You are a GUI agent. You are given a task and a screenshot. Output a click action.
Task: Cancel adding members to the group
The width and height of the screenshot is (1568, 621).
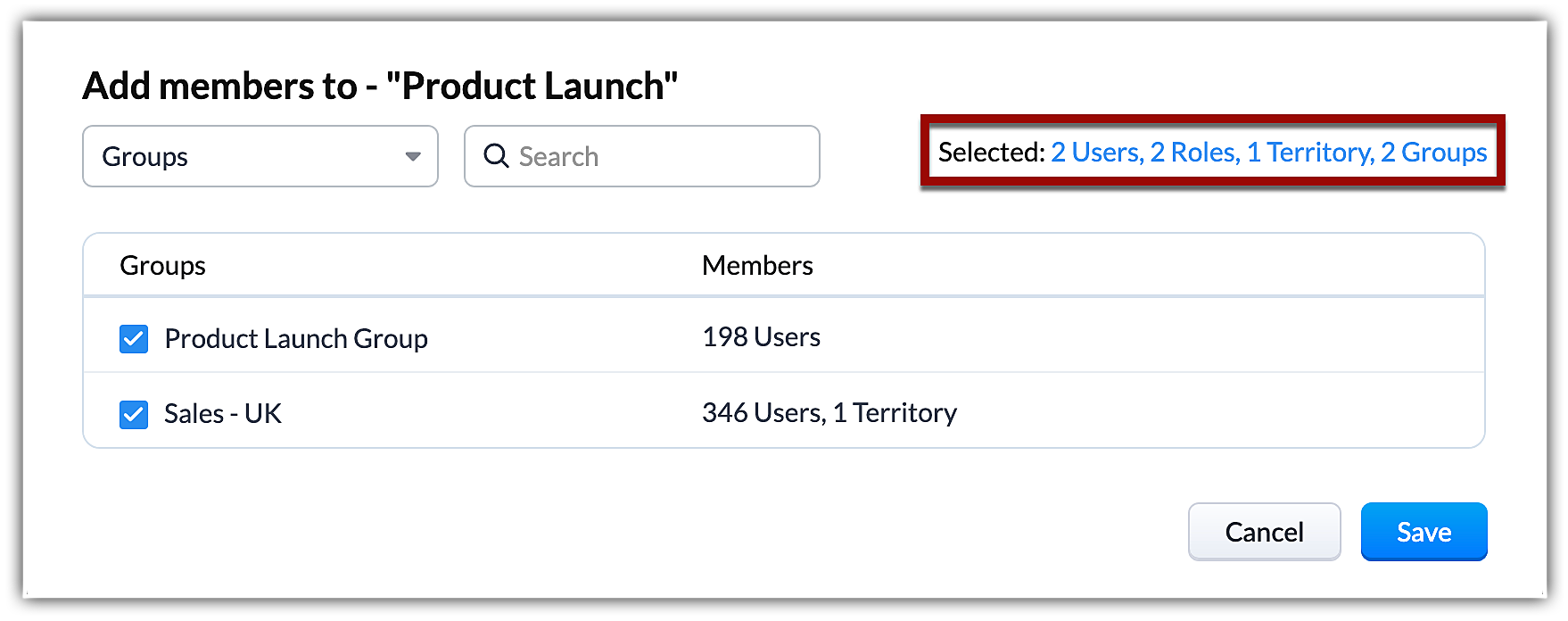[1264, 532]
